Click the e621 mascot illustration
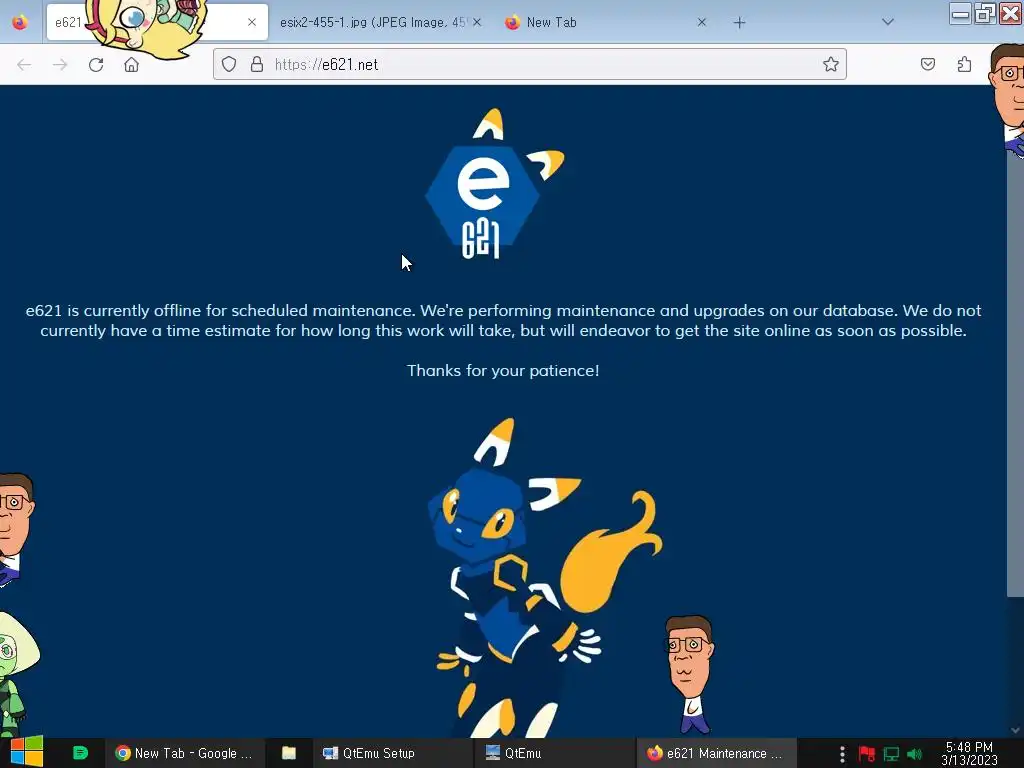1024x768 pixels. 546,578
